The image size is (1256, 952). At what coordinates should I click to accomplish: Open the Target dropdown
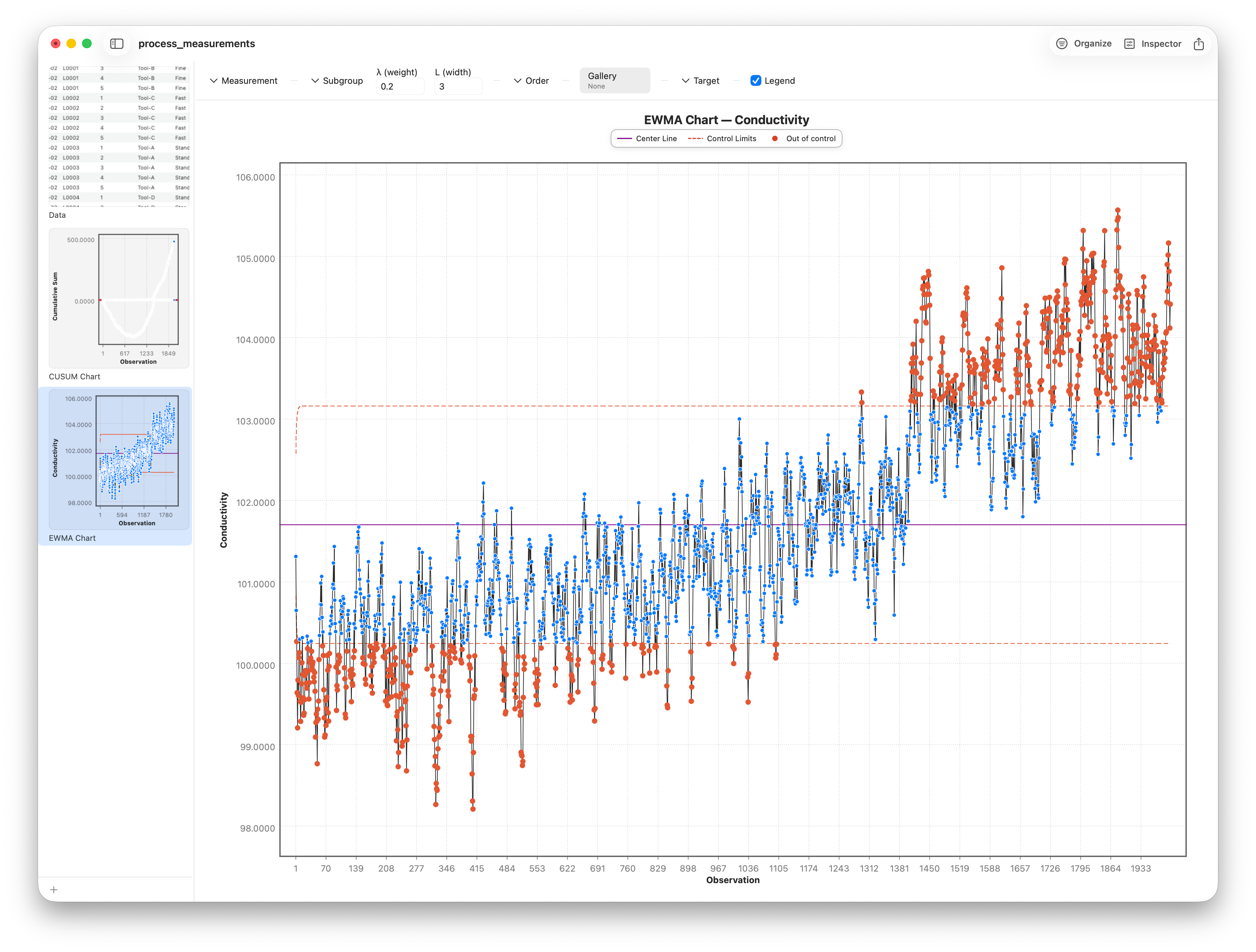(x=700, y=81)
